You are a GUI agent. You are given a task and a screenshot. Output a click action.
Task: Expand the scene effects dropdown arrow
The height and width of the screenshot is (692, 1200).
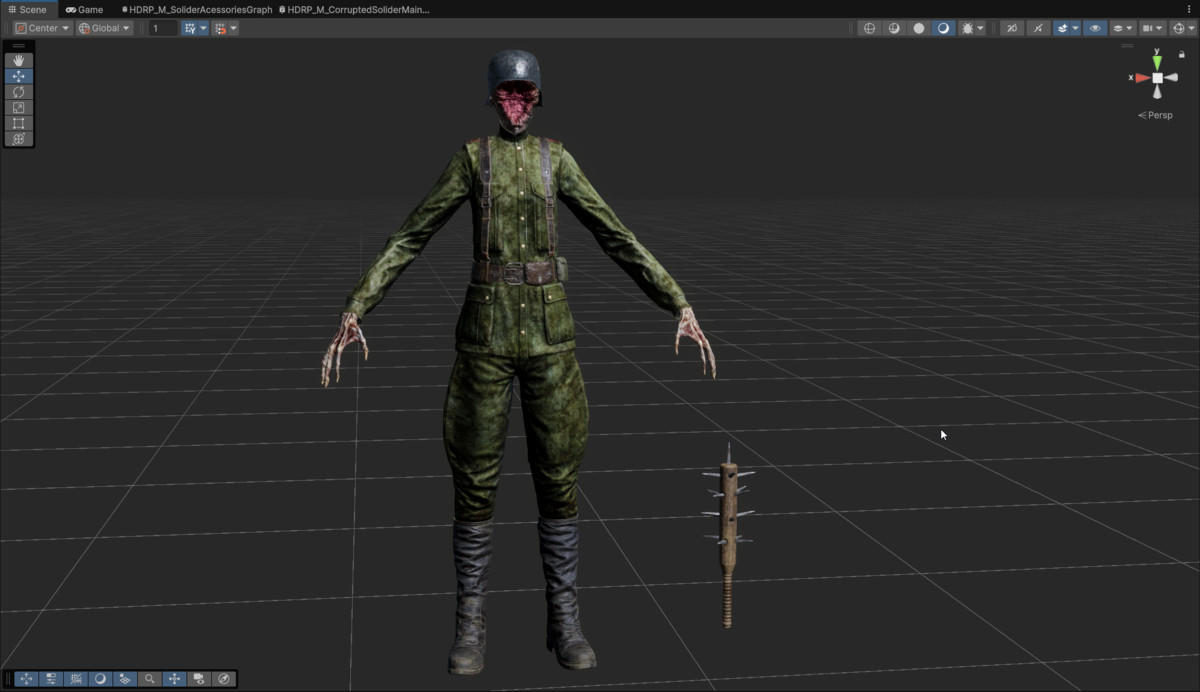[x=1076, y=28]
